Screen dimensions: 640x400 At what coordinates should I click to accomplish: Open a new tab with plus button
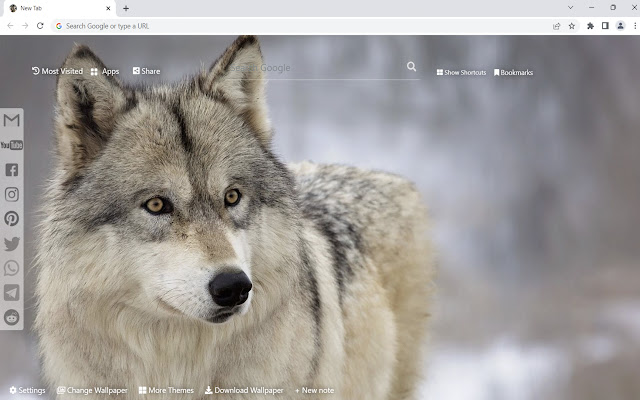pyautogui.click(x=126, y=8)
